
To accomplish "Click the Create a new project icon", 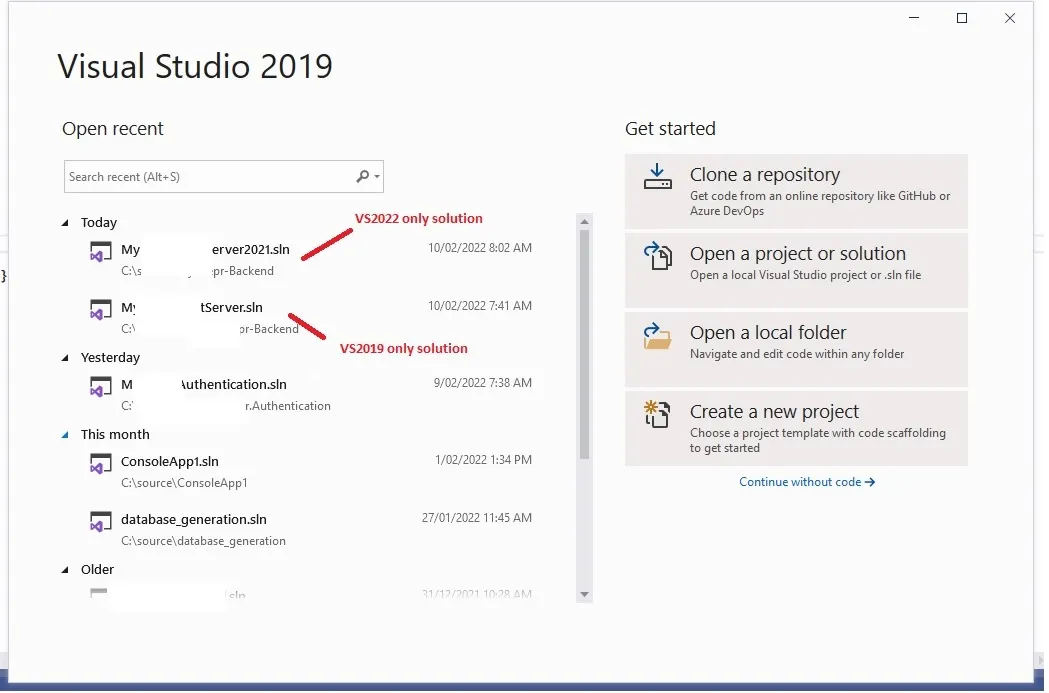I will pos(657,413).
